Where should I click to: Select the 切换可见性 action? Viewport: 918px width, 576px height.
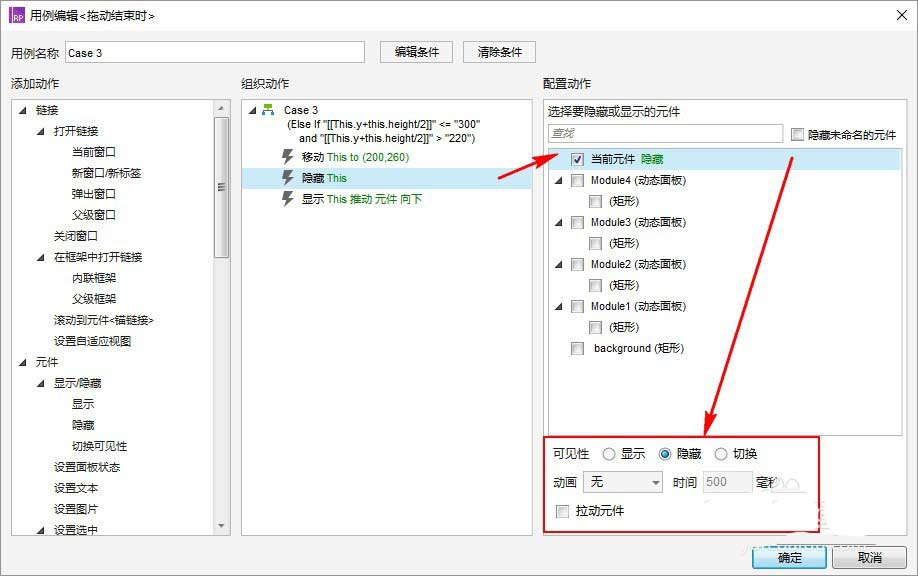[x=99, y=446]
